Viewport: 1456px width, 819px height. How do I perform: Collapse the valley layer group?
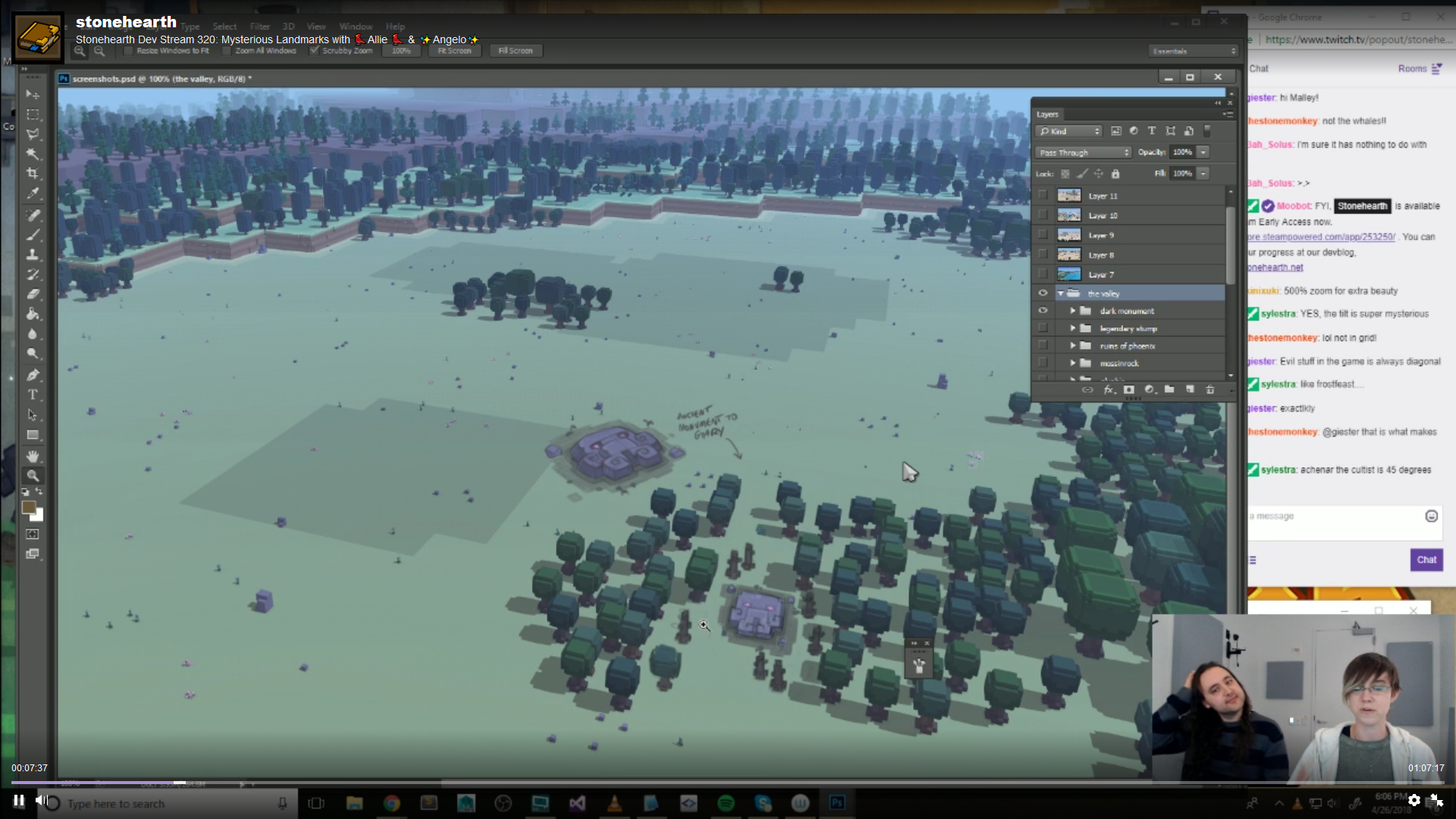pyautogui.click(x=1060, y=293)
